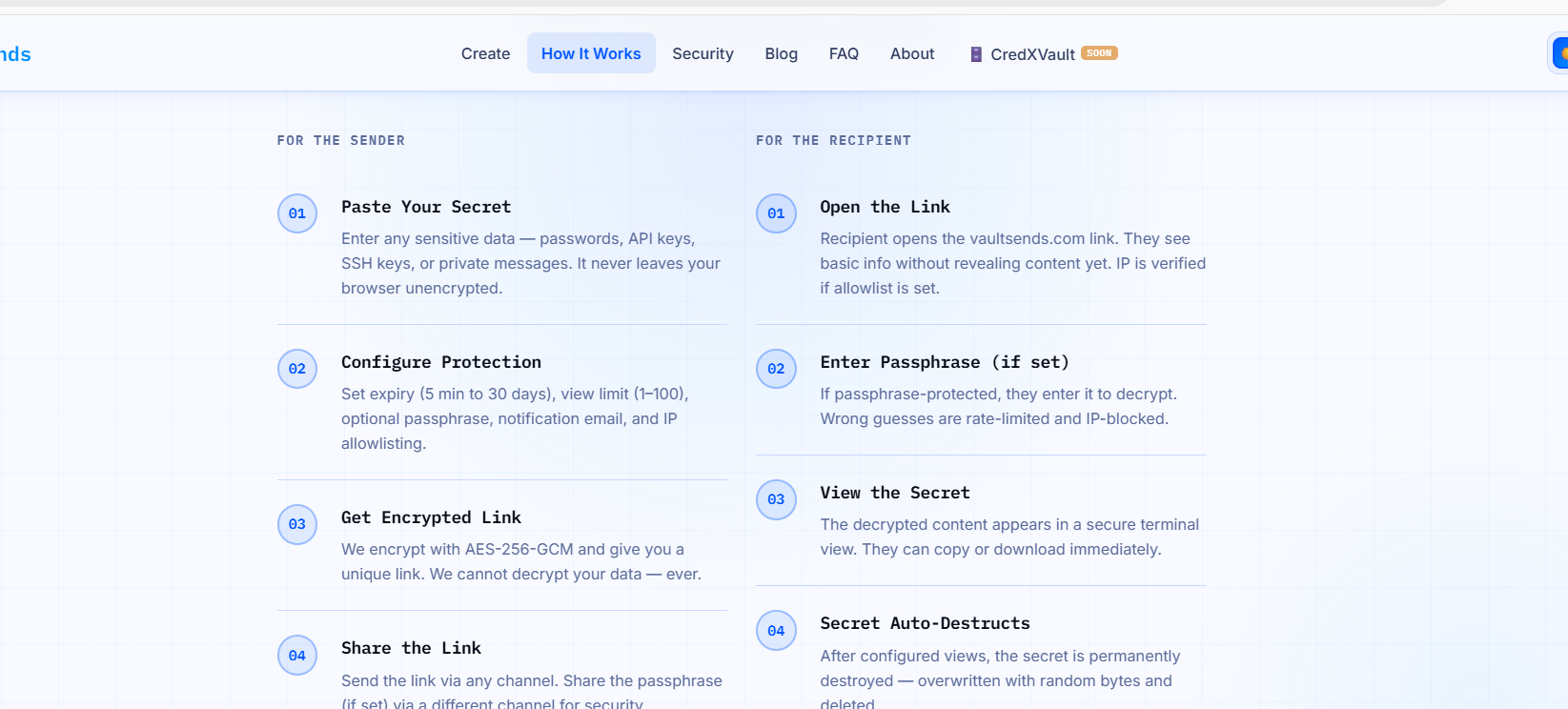Screen dimensions: 1568x709
Task: Click the recipient step 02 circle icon
Action: point(776,369)
